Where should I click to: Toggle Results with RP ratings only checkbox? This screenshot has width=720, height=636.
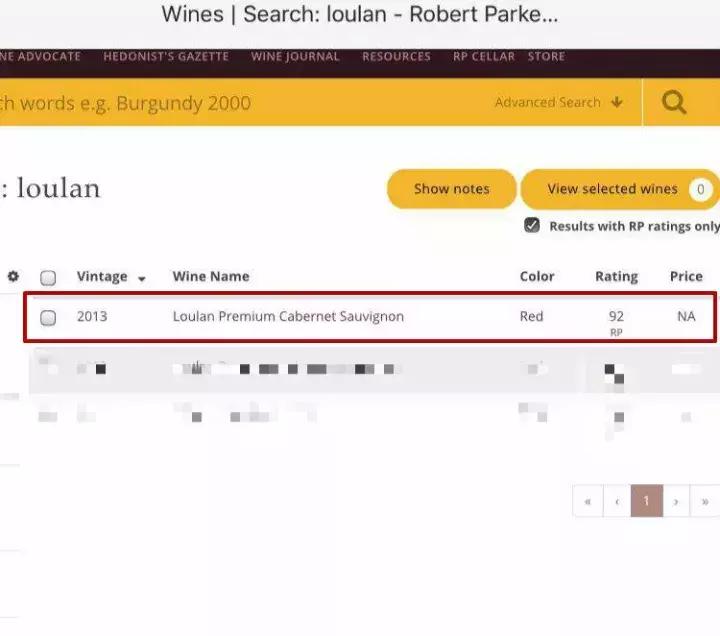click(532, 225)
